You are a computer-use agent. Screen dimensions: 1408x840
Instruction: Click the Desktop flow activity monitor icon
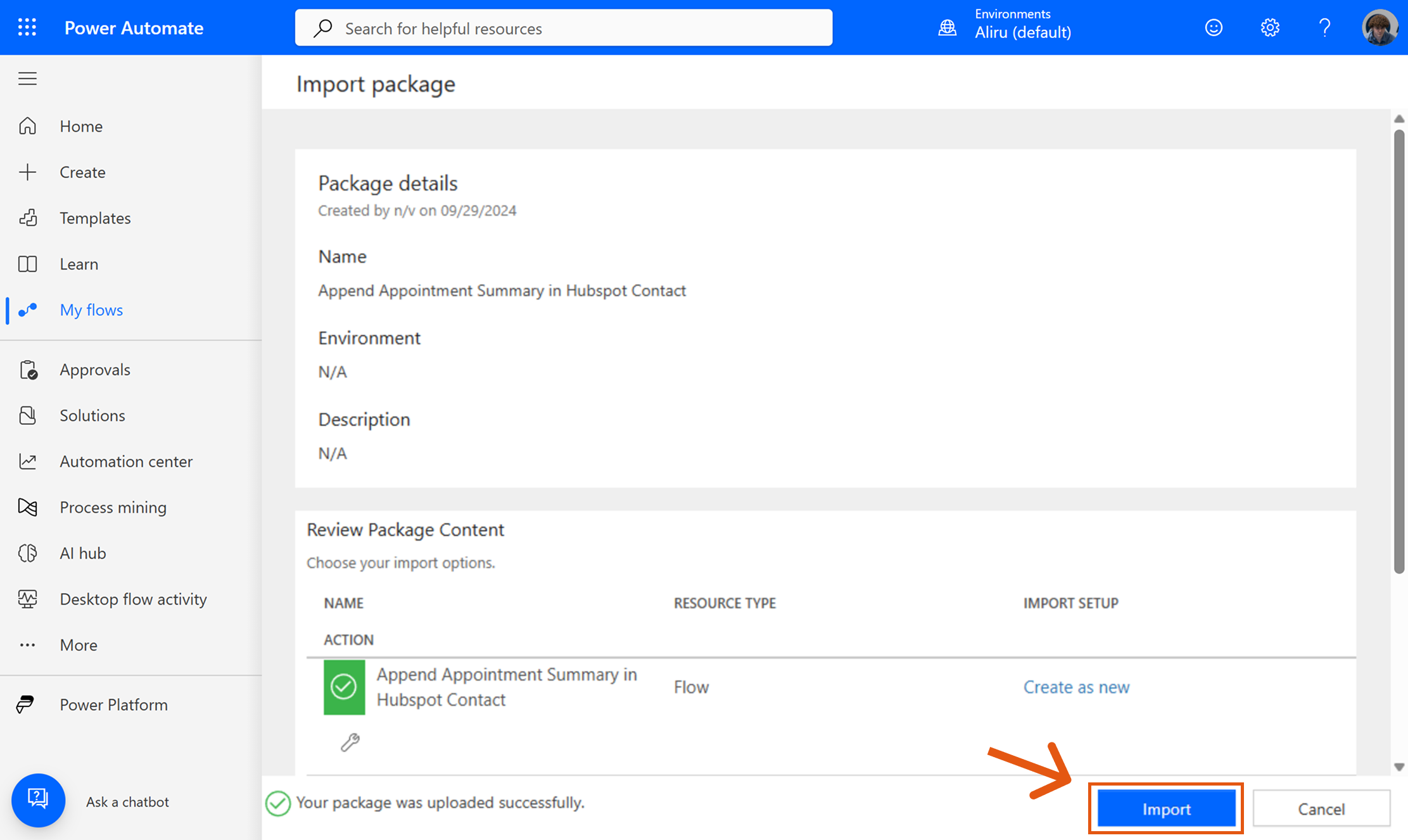coord(27,599)
